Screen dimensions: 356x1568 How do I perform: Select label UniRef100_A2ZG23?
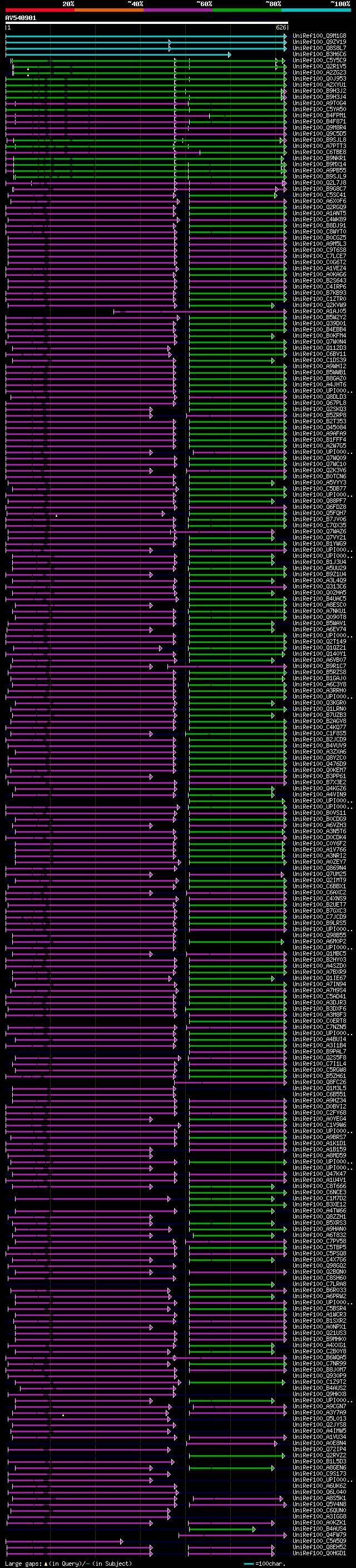[319, 72]
